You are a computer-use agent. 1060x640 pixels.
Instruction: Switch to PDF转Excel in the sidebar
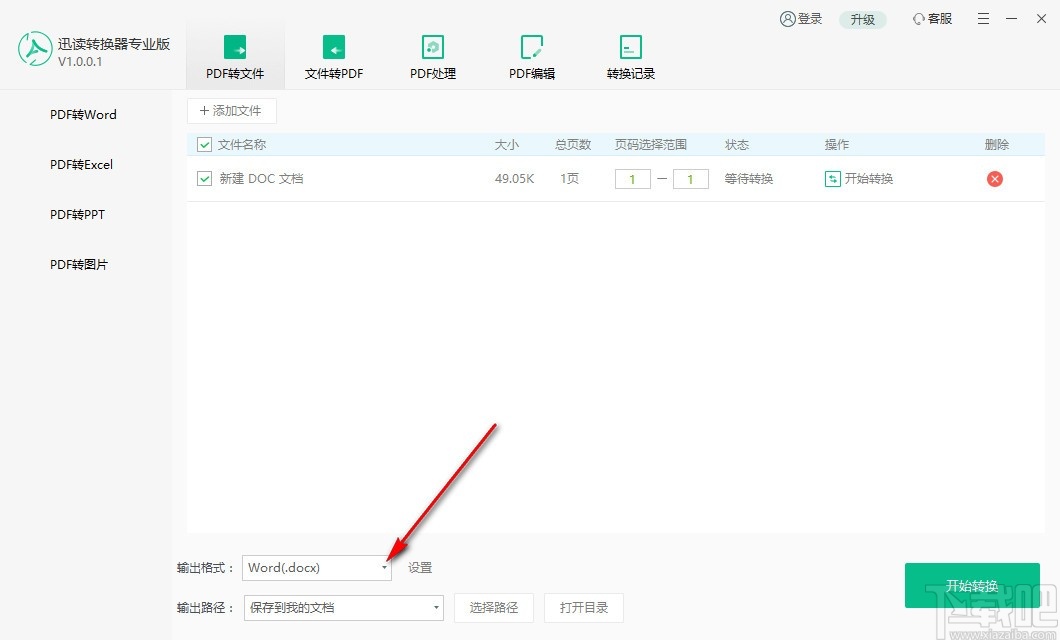[81, 164]
